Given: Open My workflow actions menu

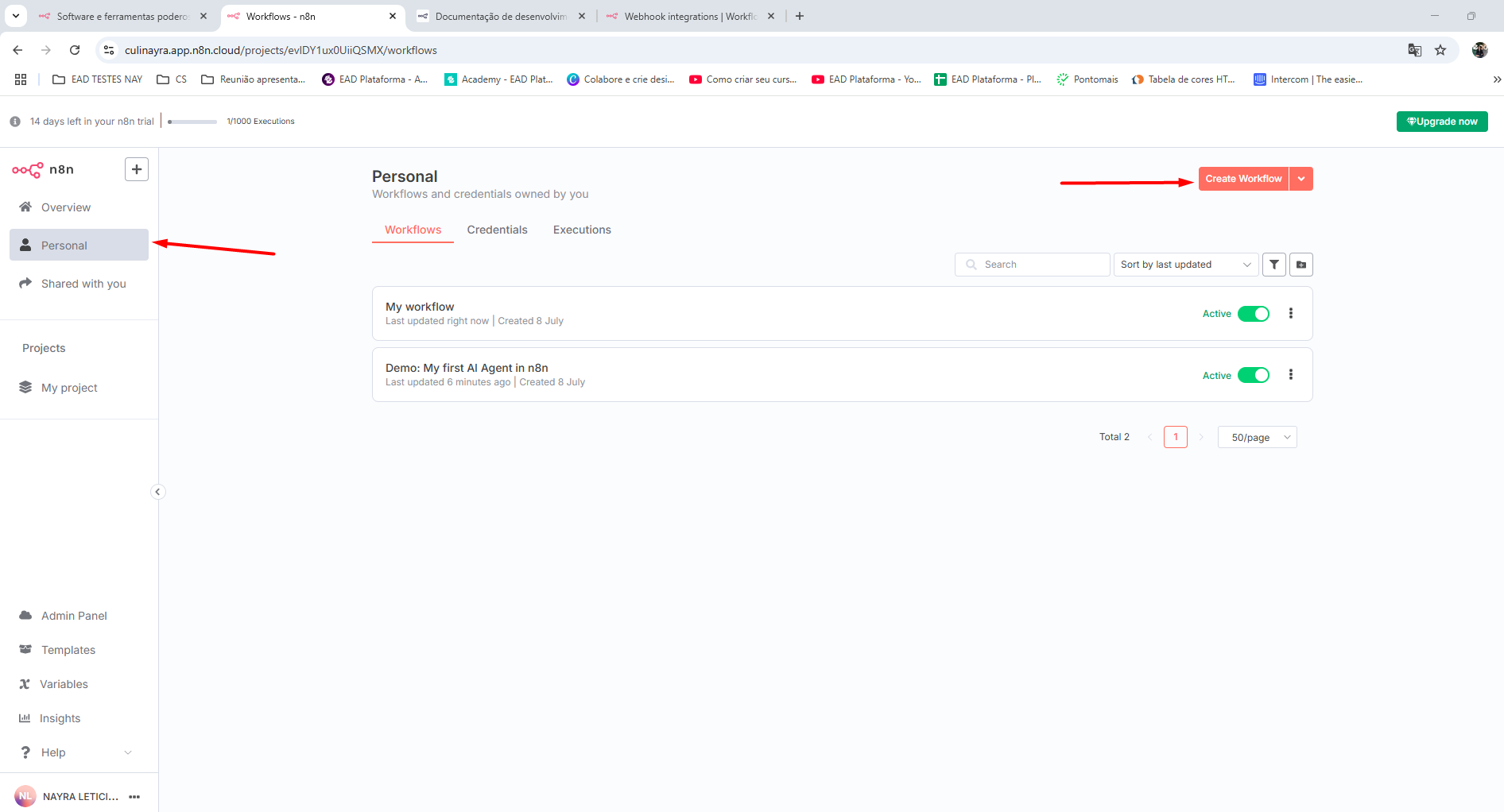Looking at the screenshot, I should click(1291, 314).
